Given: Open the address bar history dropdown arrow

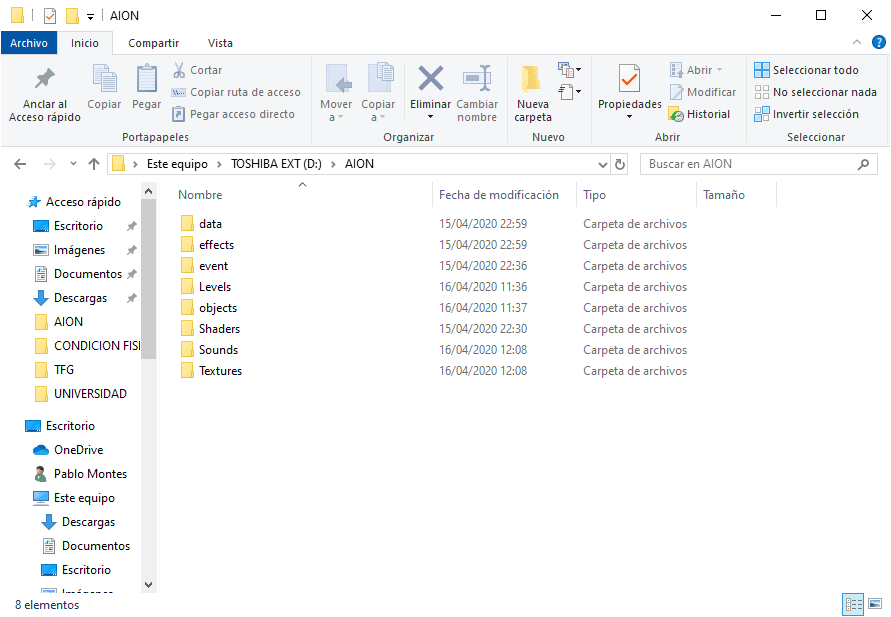Looking at the screenshot, I should point(602,164).
